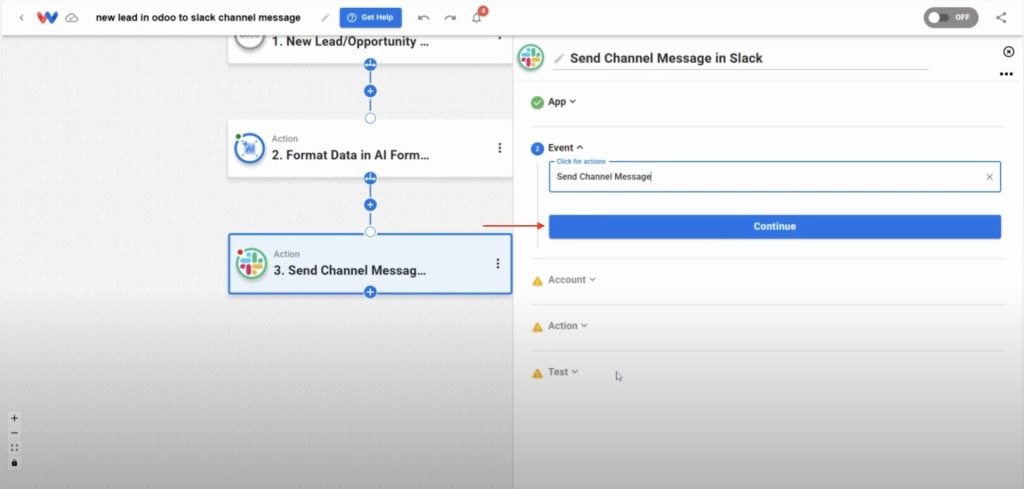Image resolution: width=1024 pixels, height=489 pixels.
Task: Collapse the Event section
Action: pos(566,148)
